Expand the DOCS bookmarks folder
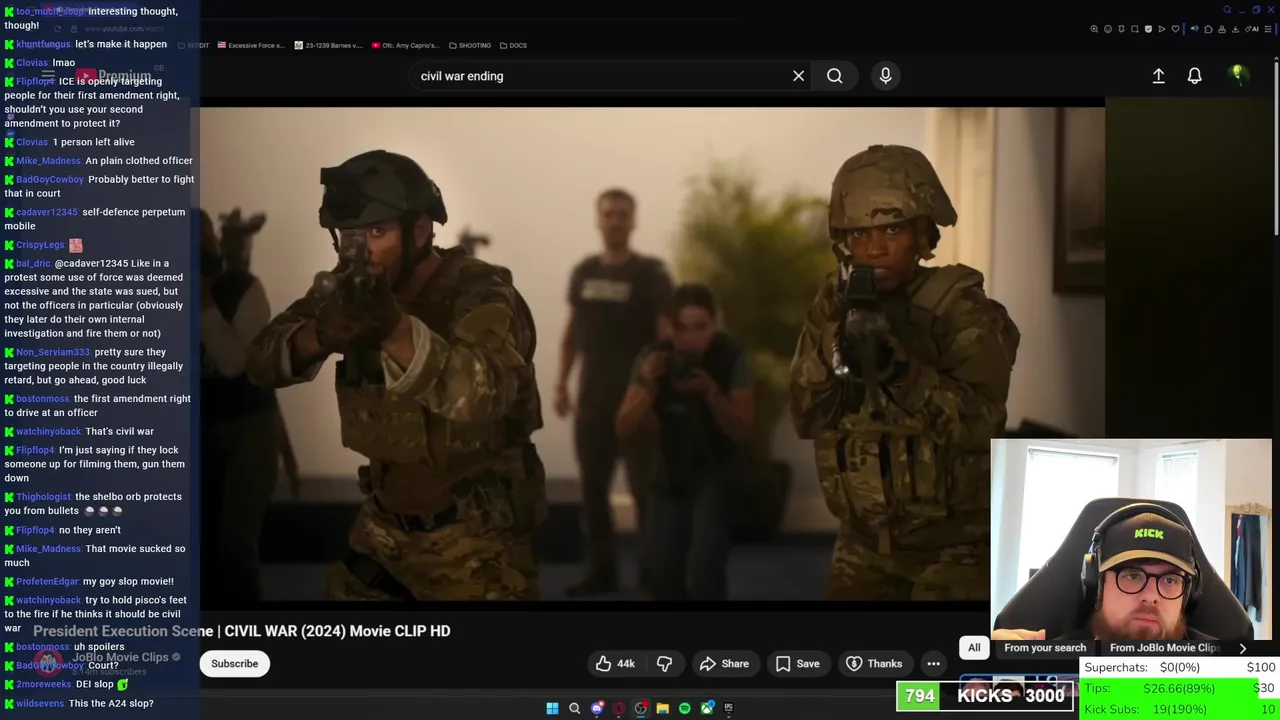This screenshot has width=1280, height=720. pos(513,45)
